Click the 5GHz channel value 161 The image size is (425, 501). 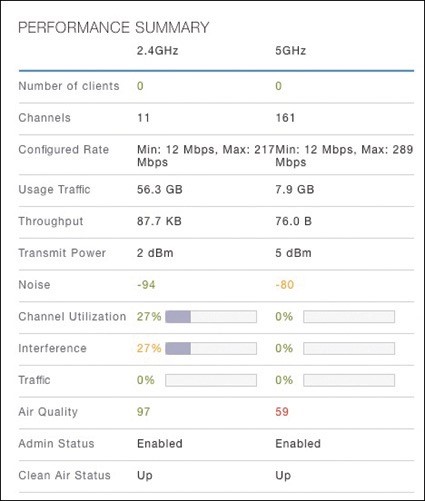point(285,118)
